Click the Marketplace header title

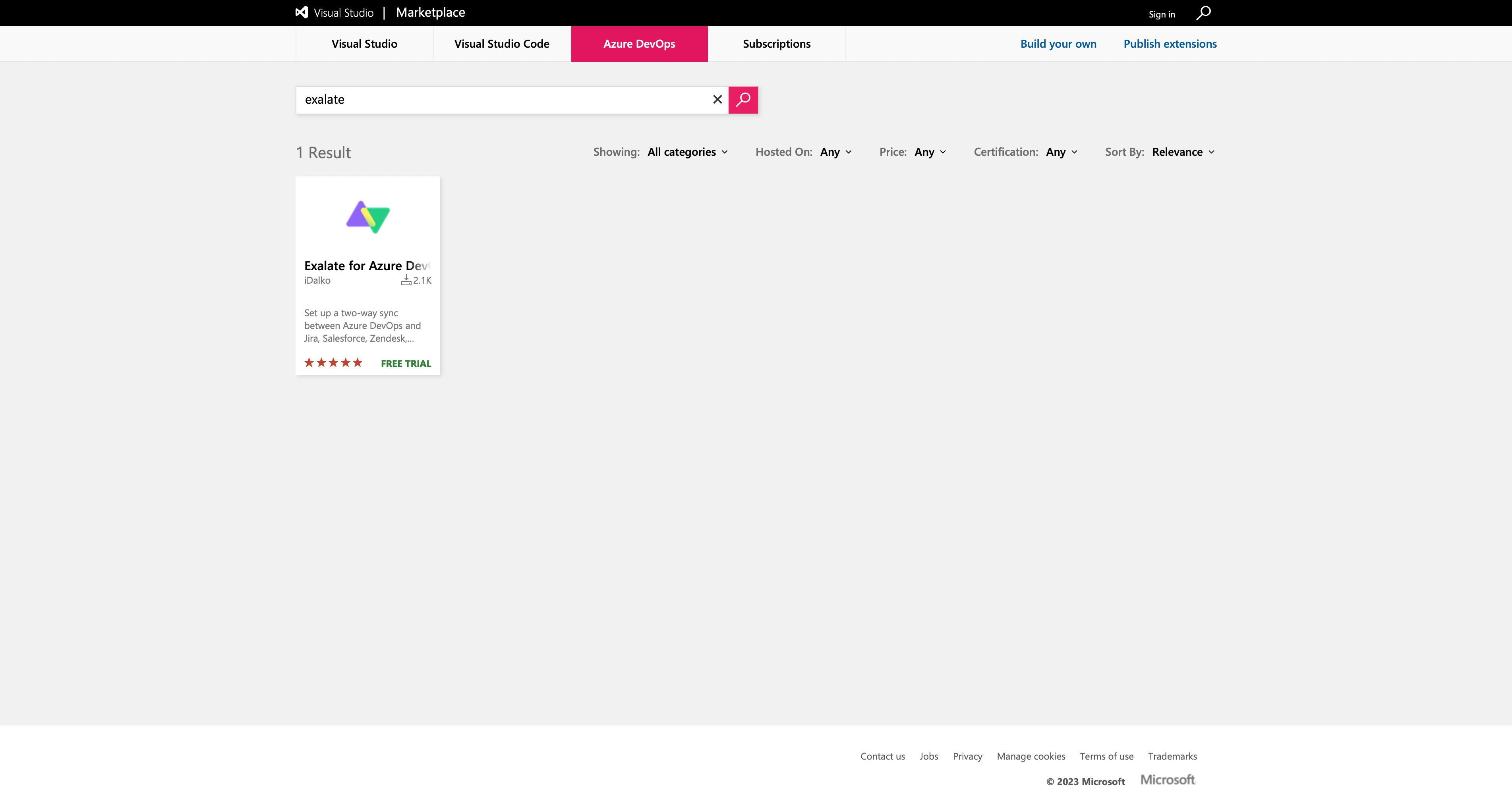(430, 12)
